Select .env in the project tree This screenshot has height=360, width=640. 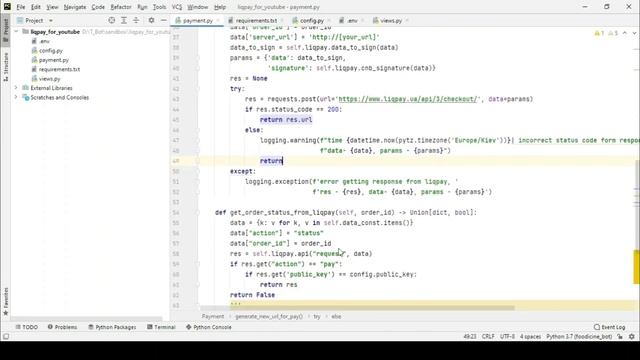pos(44,41)
